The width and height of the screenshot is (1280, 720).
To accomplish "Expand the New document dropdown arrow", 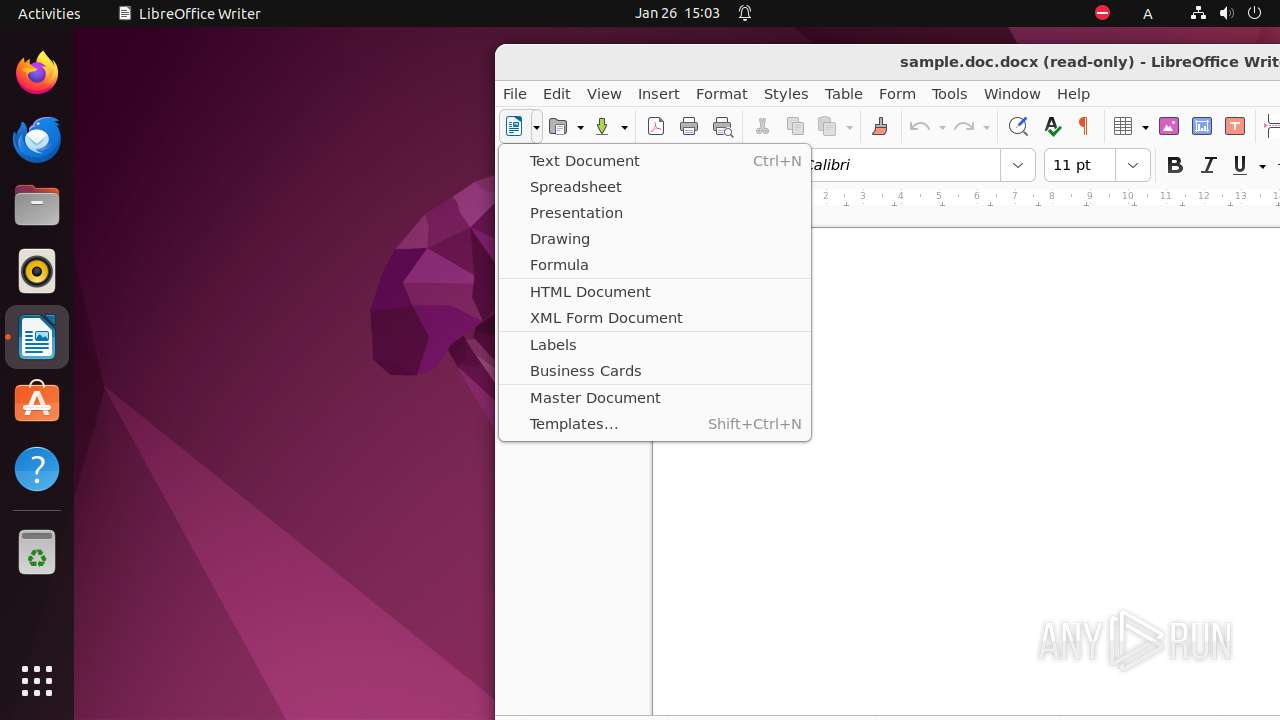I will pyautogui.click(x=536, y=127).
